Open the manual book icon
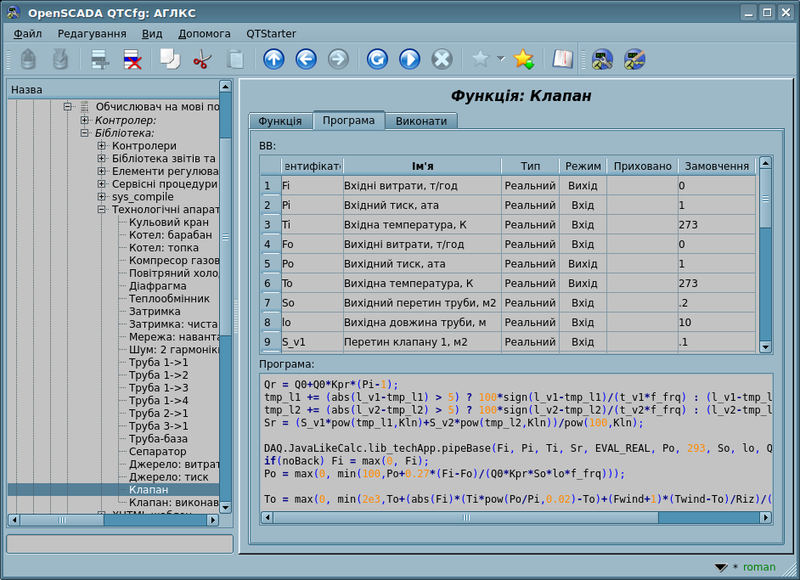 point(563,59)
